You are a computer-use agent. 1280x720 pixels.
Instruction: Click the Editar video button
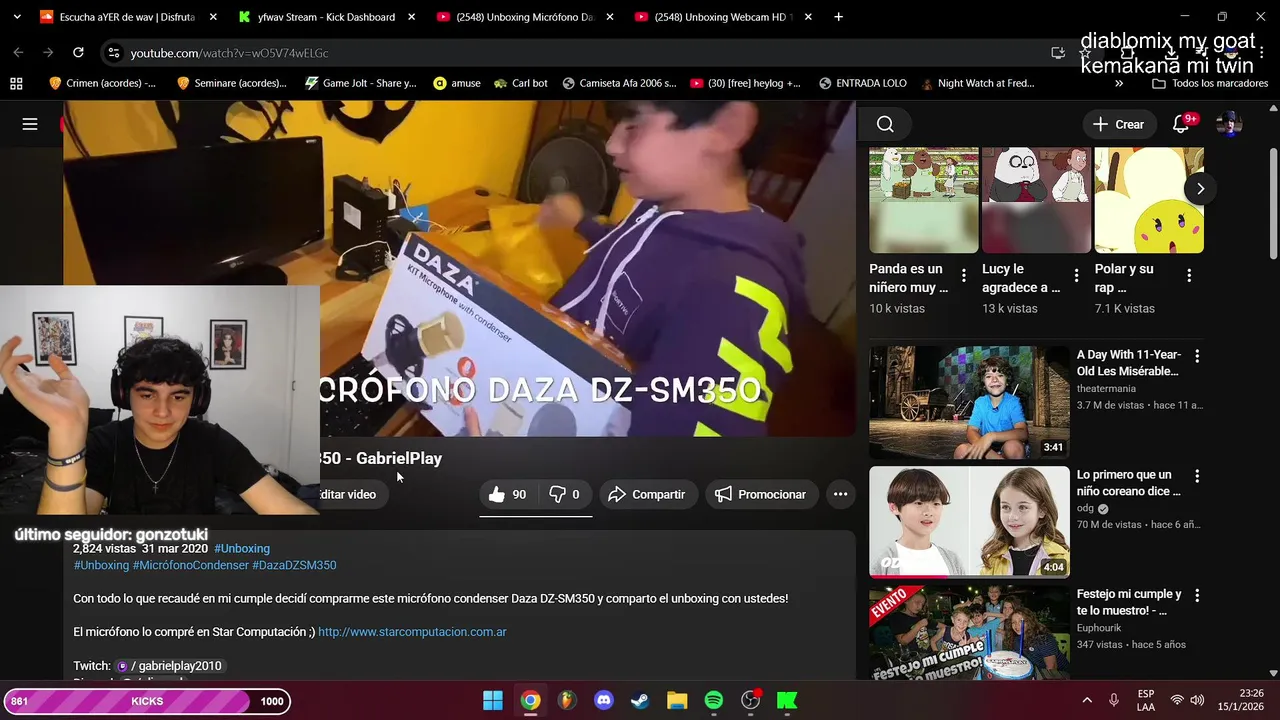348,494
